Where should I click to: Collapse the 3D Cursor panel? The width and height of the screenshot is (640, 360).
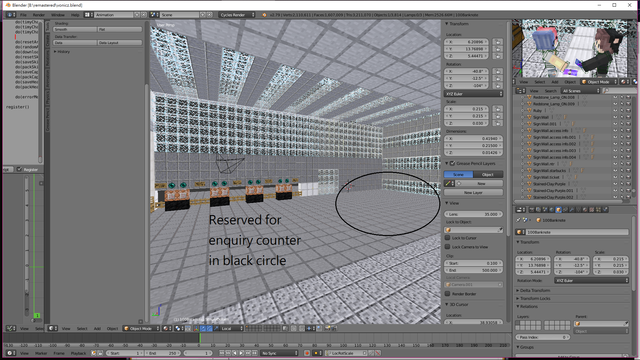point(447,304)
